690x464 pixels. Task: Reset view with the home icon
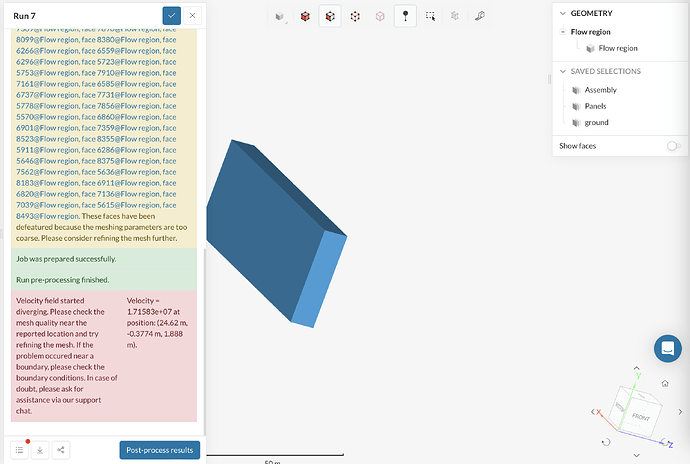click(665, 383)
